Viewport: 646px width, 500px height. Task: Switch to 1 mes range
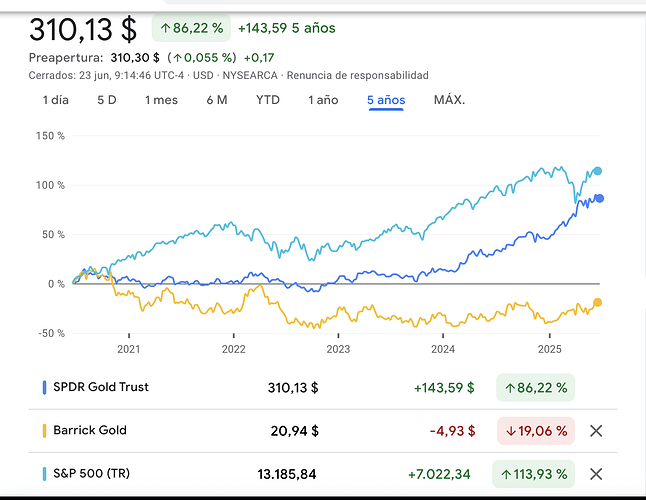[161, 100]
